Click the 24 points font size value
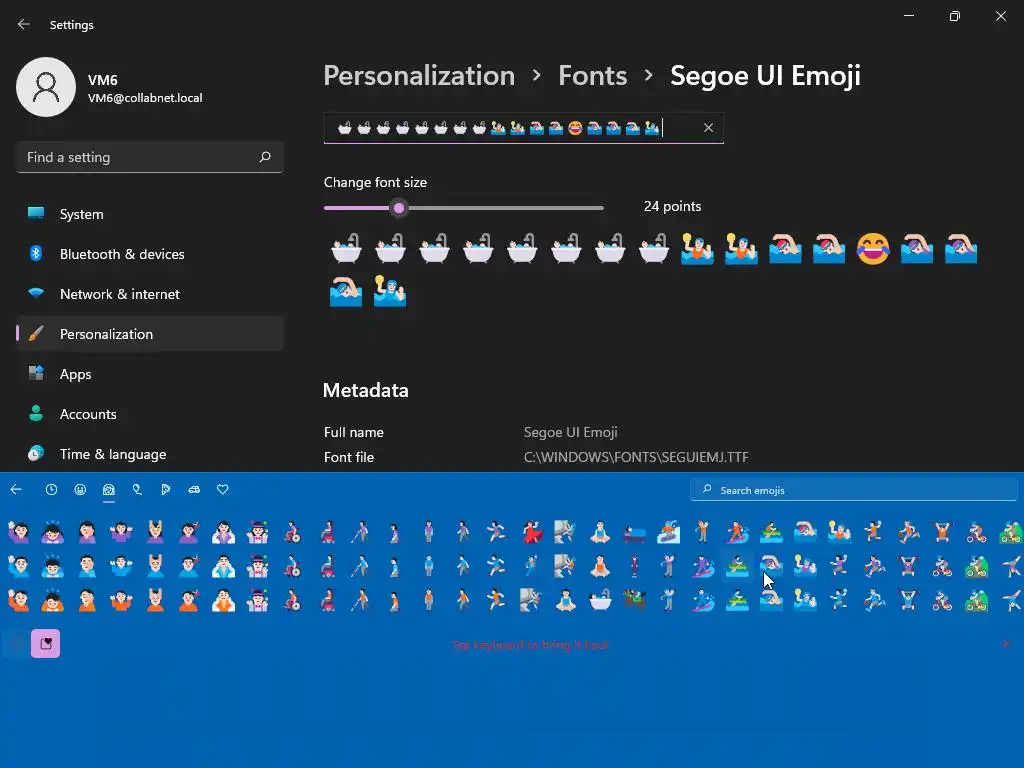Image resolution: width=1024 pixels, height=768 pixels. click(672, 206)
